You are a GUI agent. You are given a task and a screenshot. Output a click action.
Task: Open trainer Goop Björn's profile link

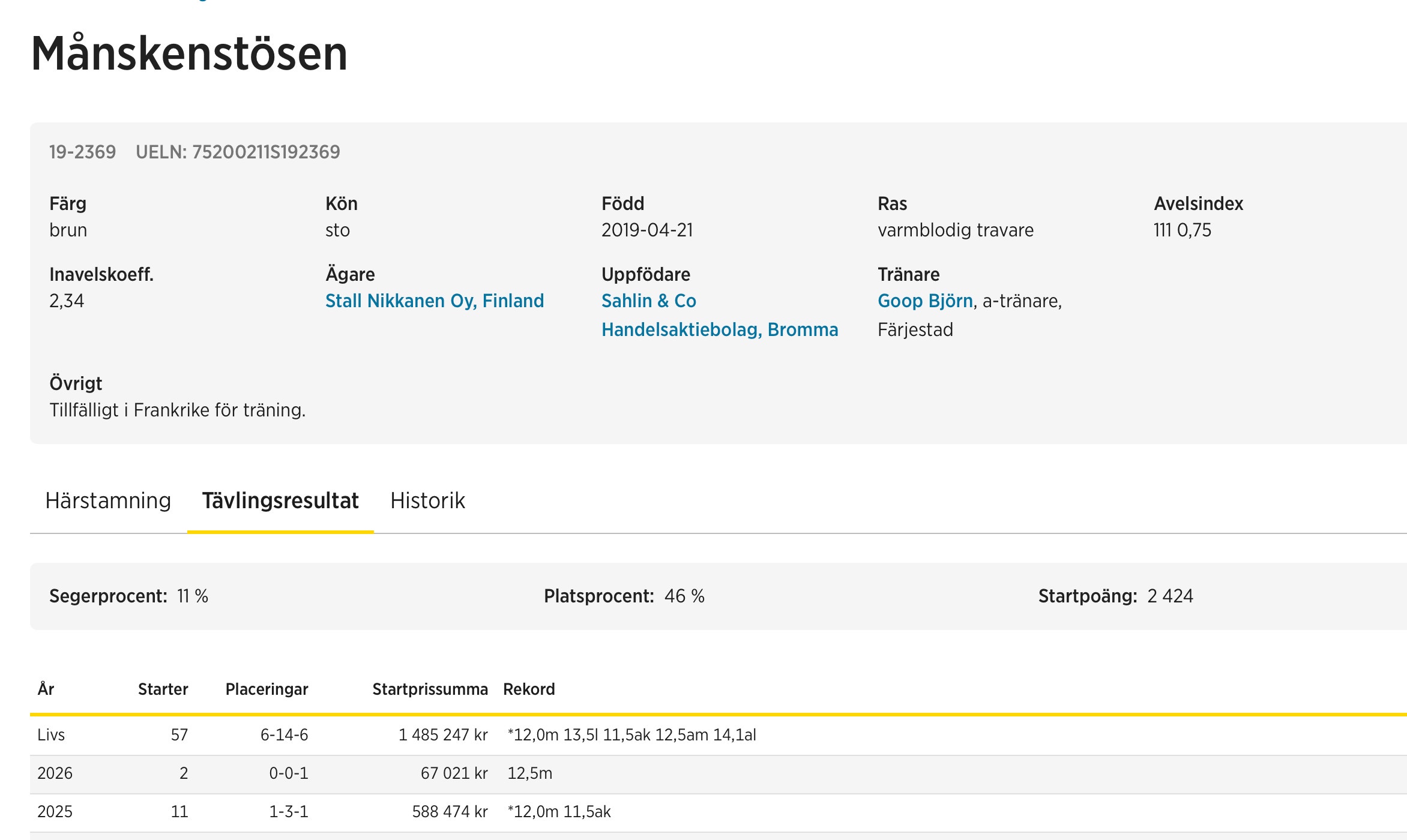pyautogui.click(x=925, y=301)
